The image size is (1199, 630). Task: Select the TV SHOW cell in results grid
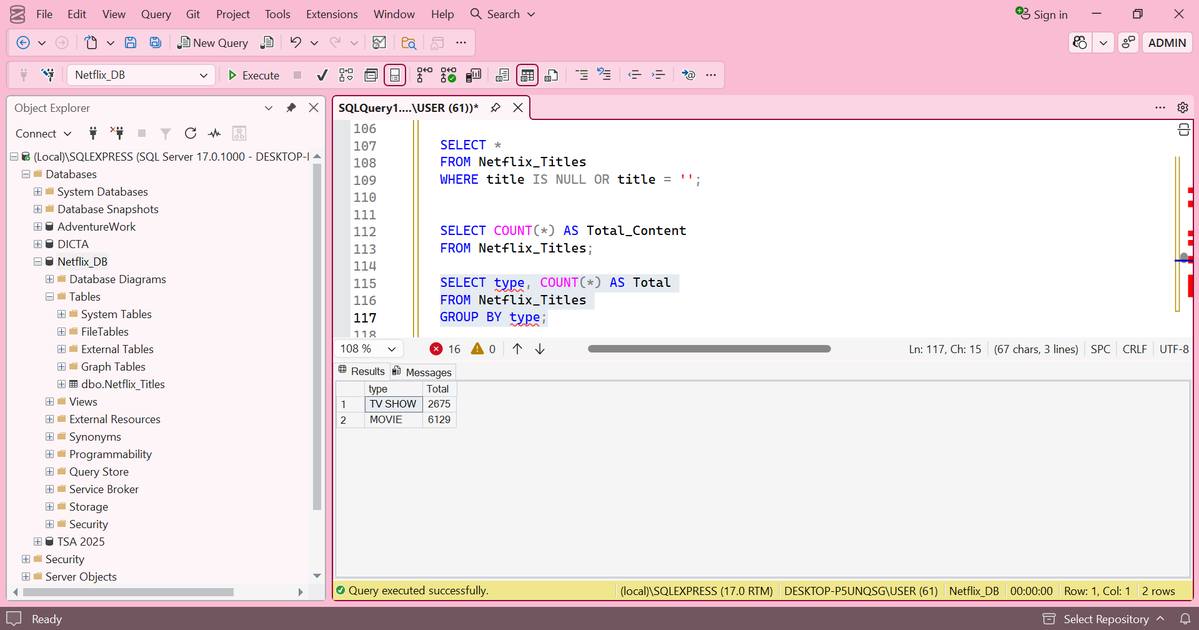393,404
